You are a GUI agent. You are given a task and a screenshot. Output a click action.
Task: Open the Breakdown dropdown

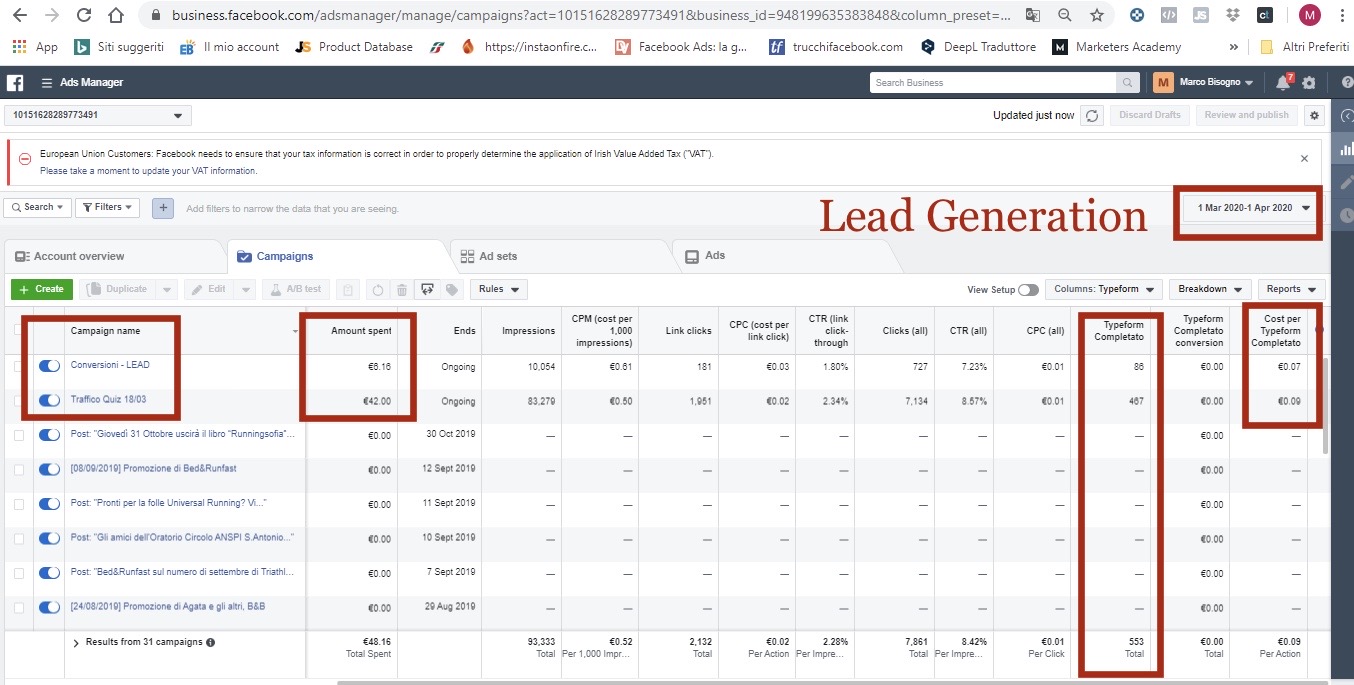tap(1209, 289)
